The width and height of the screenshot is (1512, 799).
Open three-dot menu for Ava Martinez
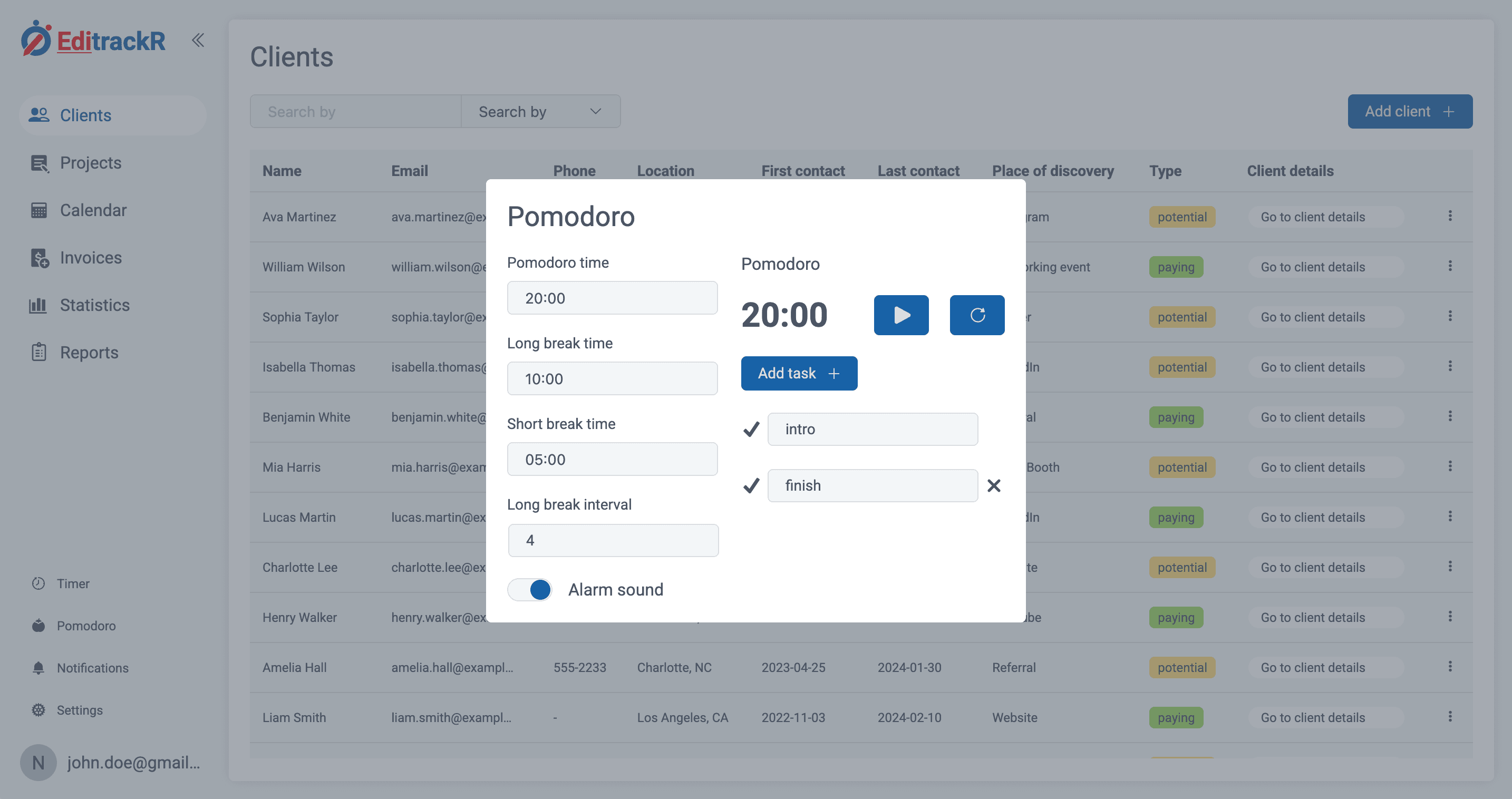click(1449, 216)
